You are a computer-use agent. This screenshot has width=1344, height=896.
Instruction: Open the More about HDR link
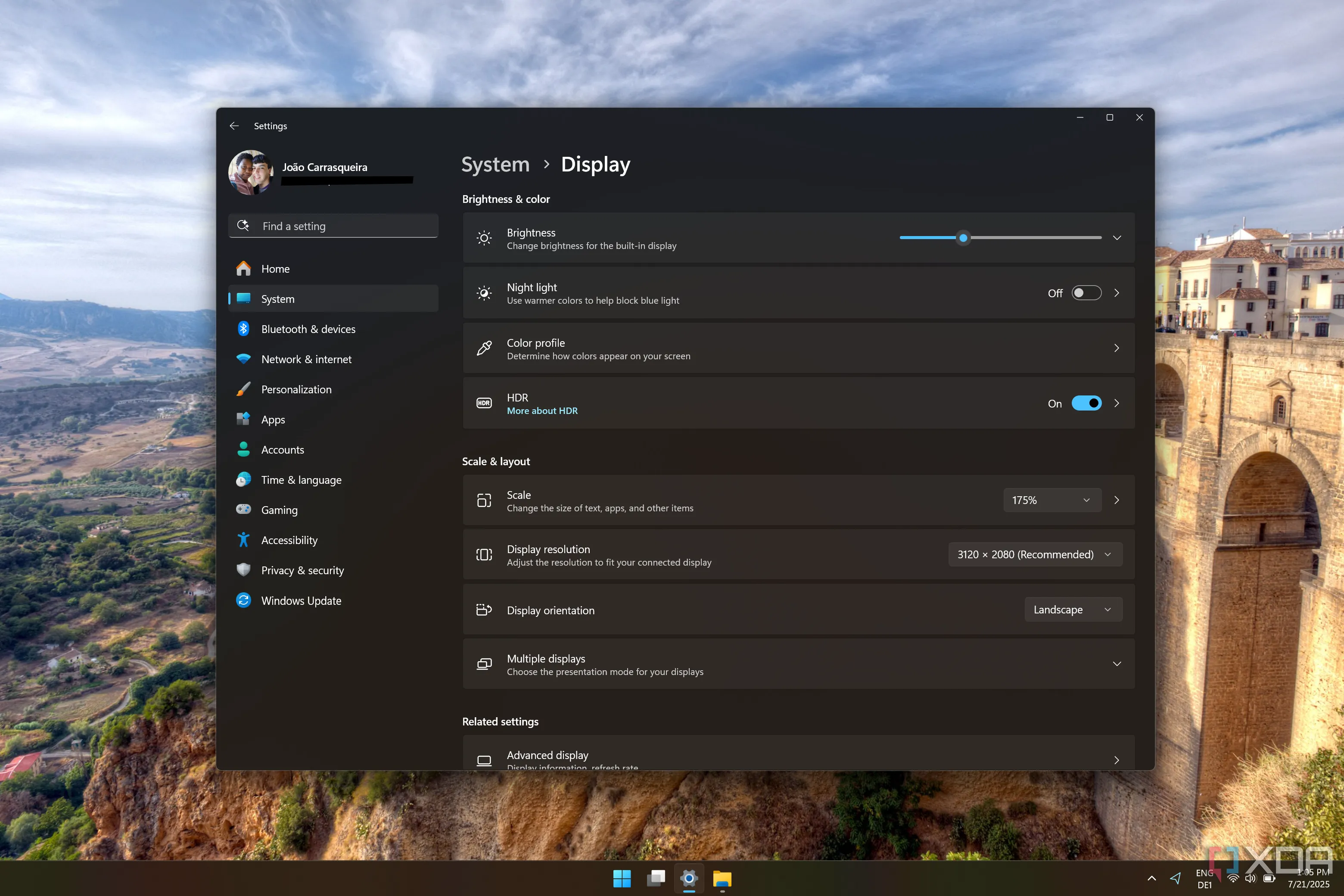(x=542, y=410)
